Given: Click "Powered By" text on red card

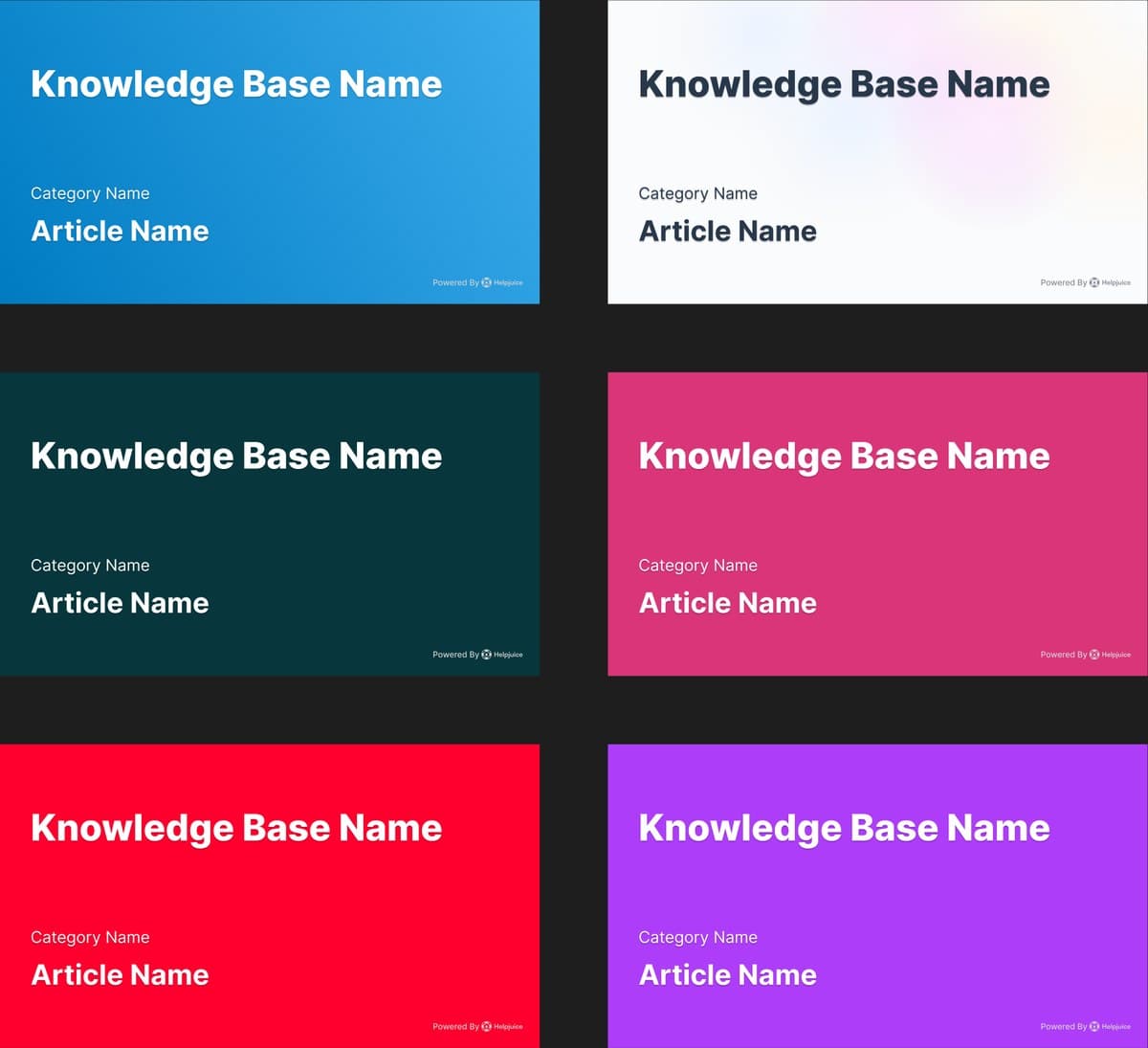Looking at the screenshot, I should tap(455, 1026).
